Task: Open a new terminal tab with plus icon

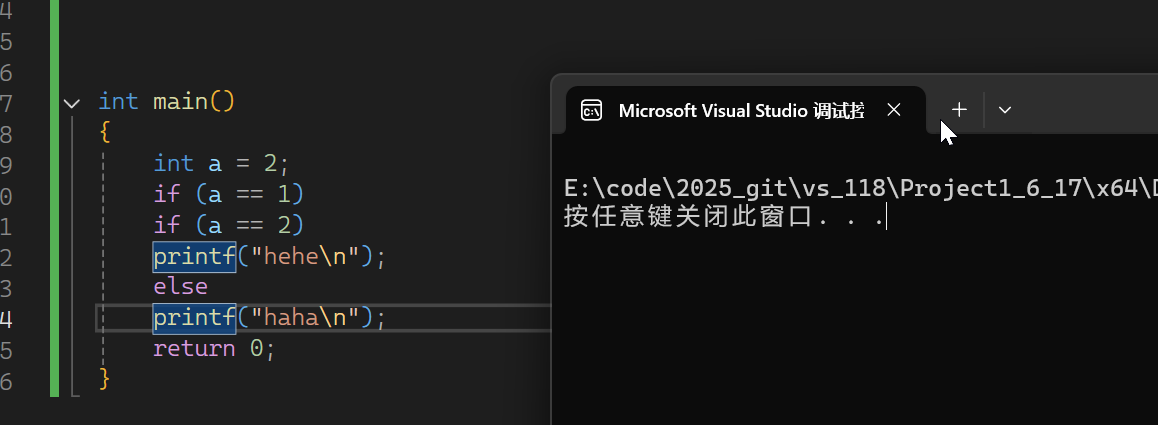Action: [959, 110]
